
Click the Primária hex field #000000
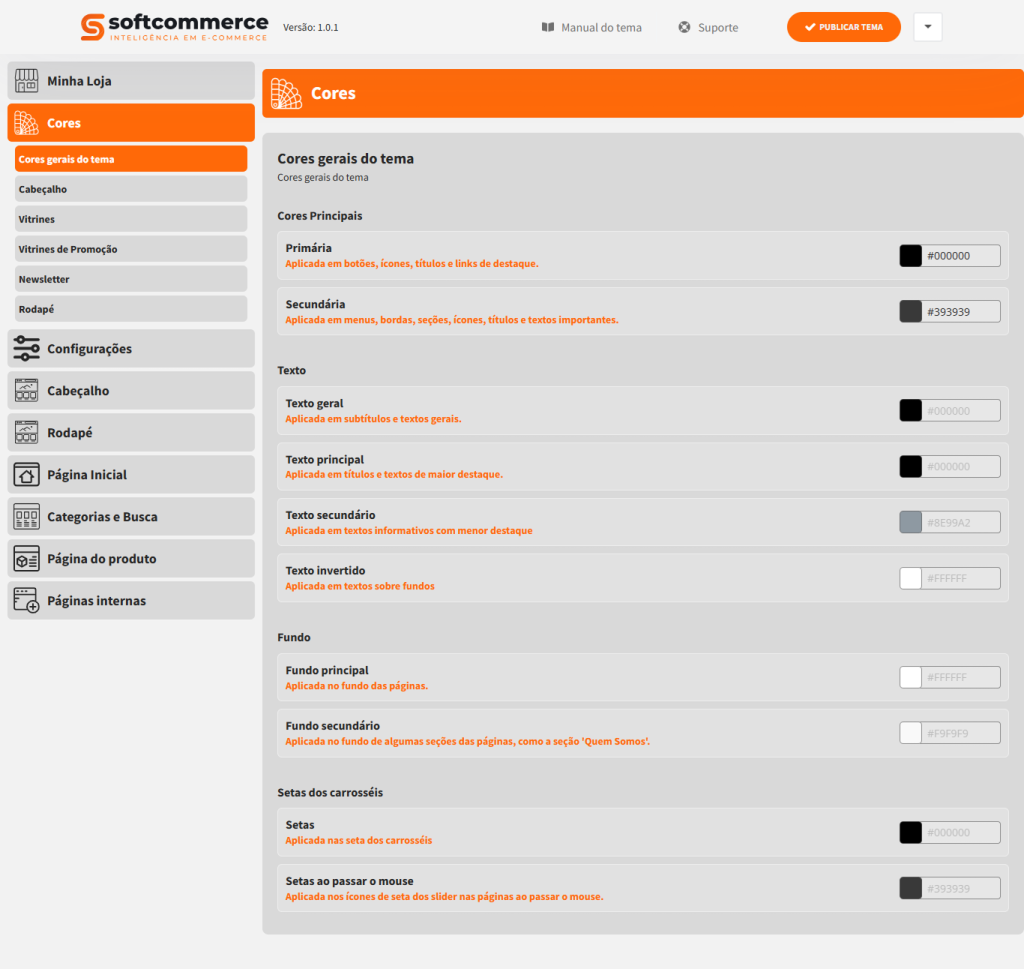point(961,256)
